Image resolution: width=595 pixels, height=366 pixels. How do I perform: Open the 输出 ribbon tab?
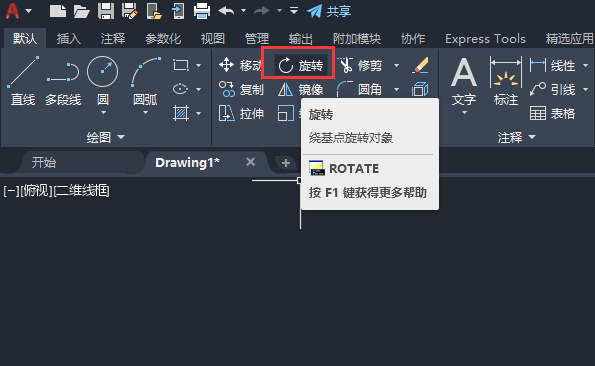tap(301, 38)
